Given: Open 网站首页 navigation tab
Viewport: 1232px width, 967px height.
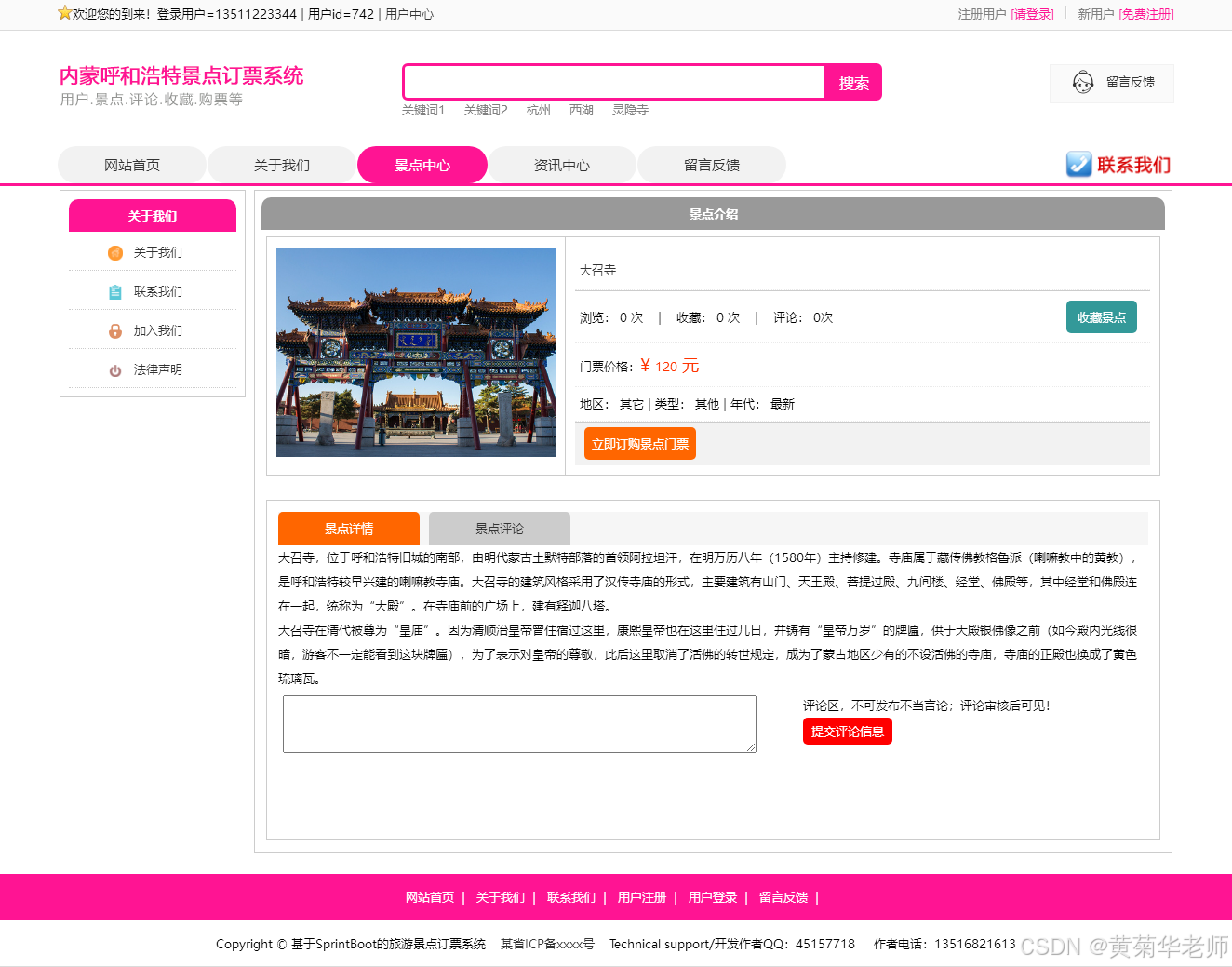Looking at the screenshot, I should [x=132, y=165].
